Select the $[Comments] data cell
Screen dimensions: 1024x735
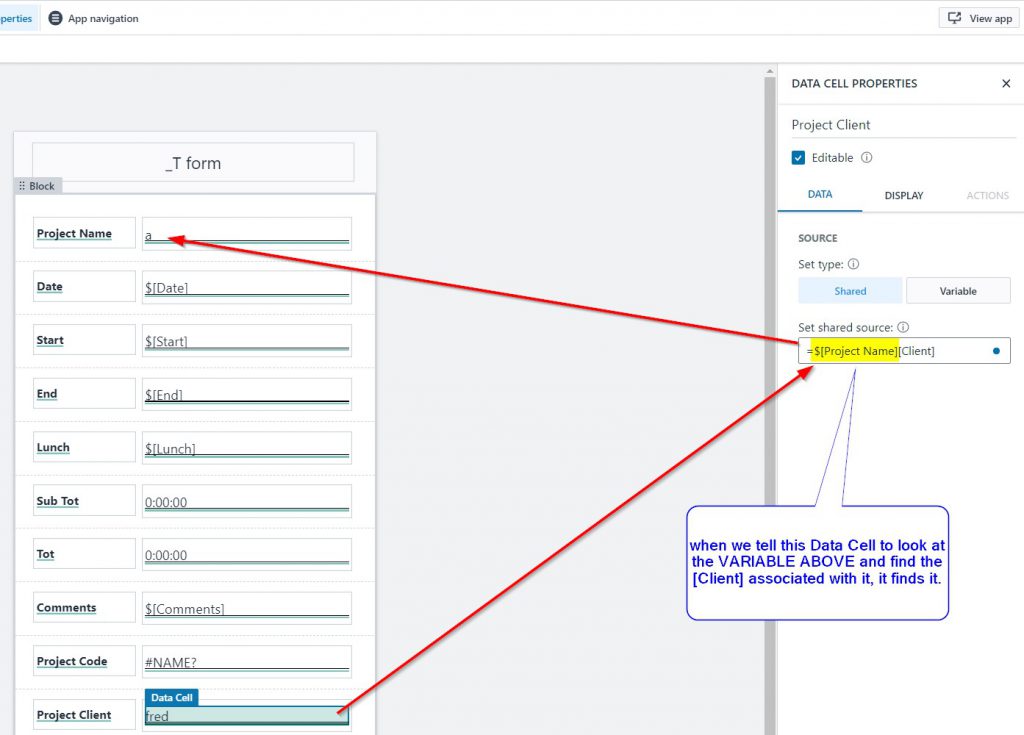tap(246, 608)
